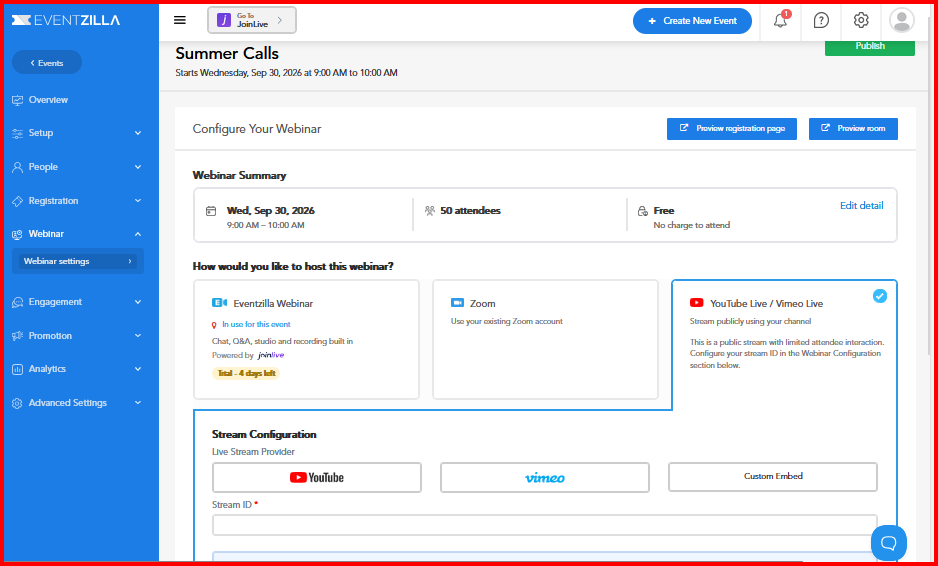Select Eventzilla Webinar hosting option
Viewport: 938px width, 566px height.
pyautogui.click(x=306, y=339)
